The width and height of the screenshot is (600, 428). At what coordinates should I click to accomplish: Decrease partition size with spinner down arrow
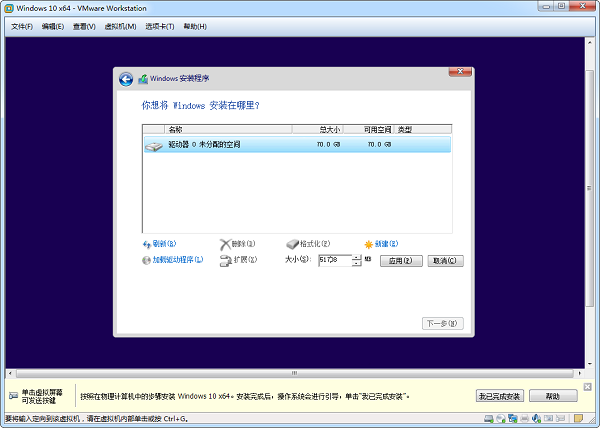tap(356, 264)
